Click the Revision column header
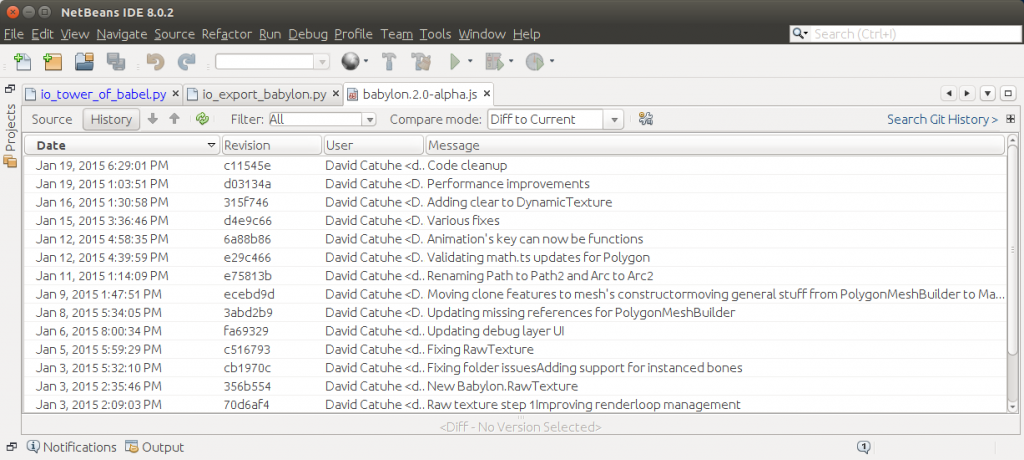The height and width of the screenshot is (460, 1024). [x=272, y=145]
